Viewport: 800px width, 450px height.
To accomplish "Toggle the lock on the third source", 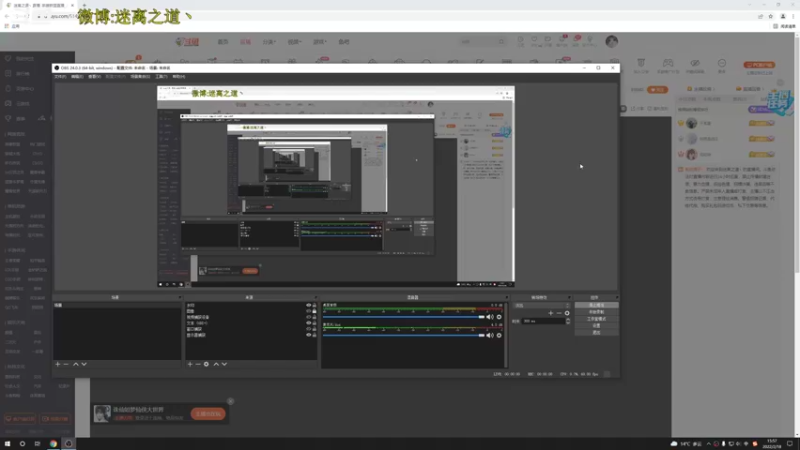I will [314, 317].
